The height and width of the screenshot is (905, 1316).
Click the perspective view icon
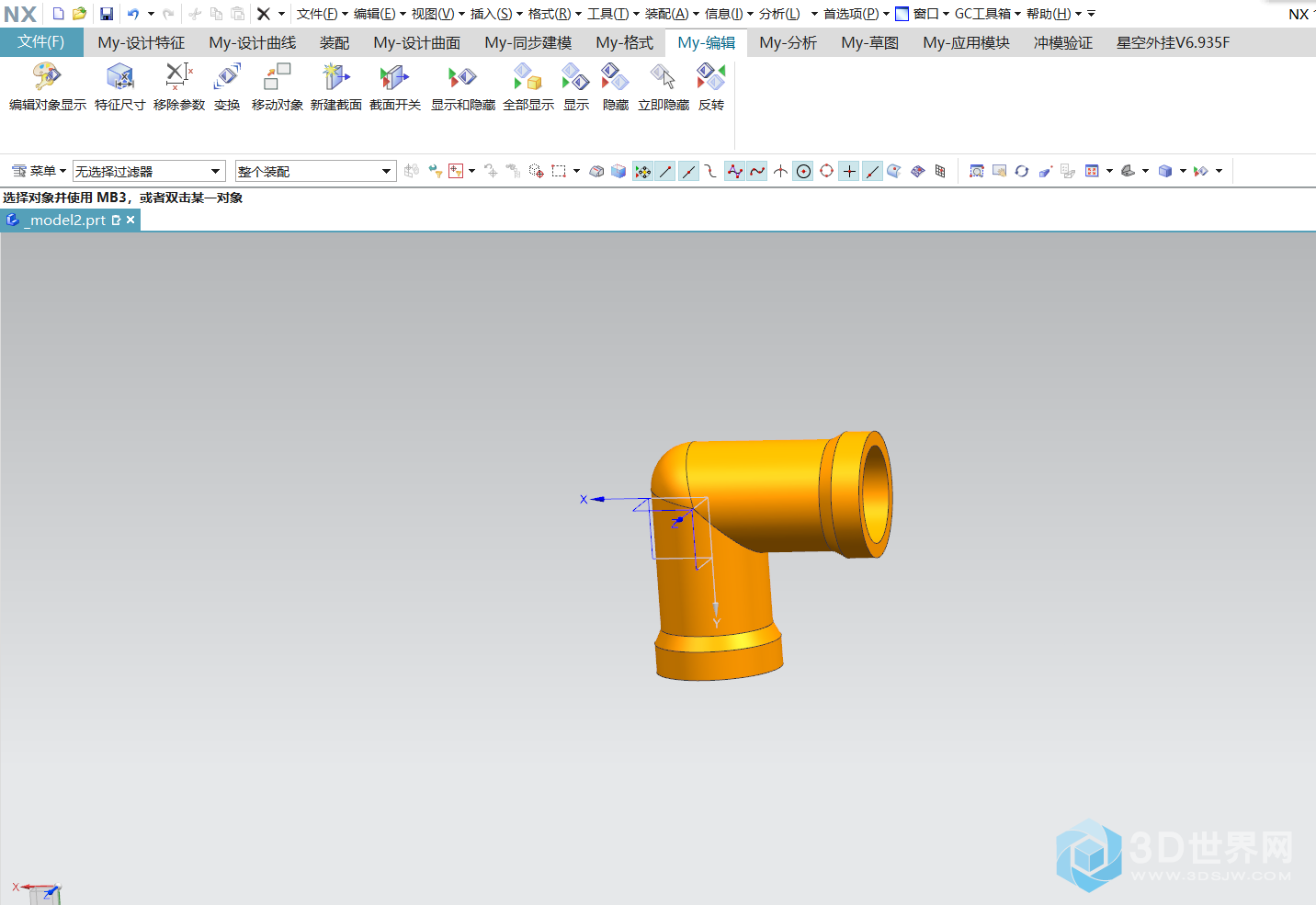coord(1045,171)
